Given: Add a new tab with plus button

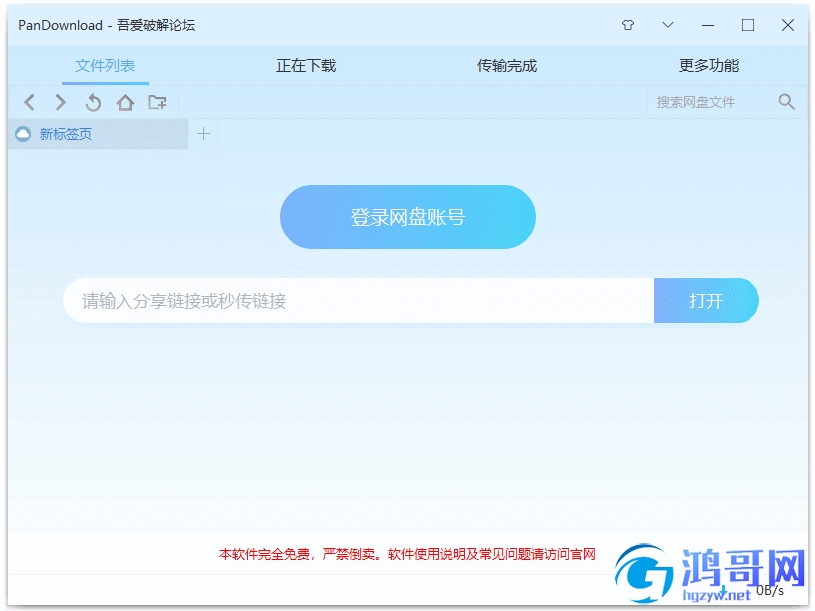Looking at the screenshot, I should (x=203, y=134).
